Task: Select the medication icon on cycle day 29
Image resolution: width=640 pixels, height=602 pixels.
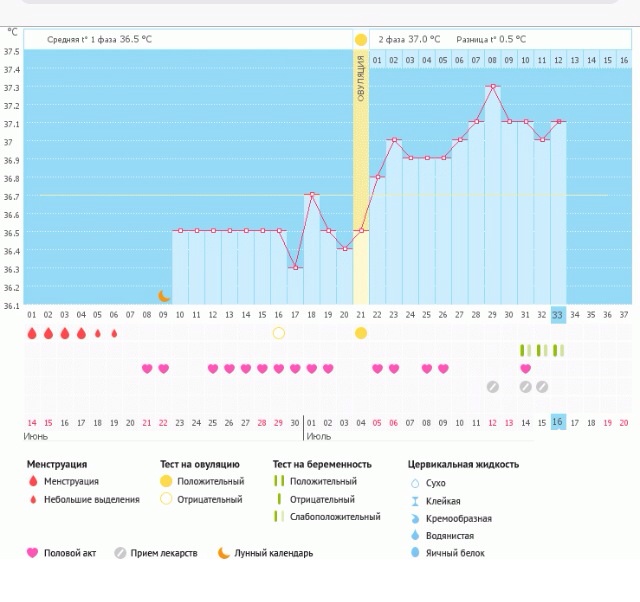Action: (492, 387)
